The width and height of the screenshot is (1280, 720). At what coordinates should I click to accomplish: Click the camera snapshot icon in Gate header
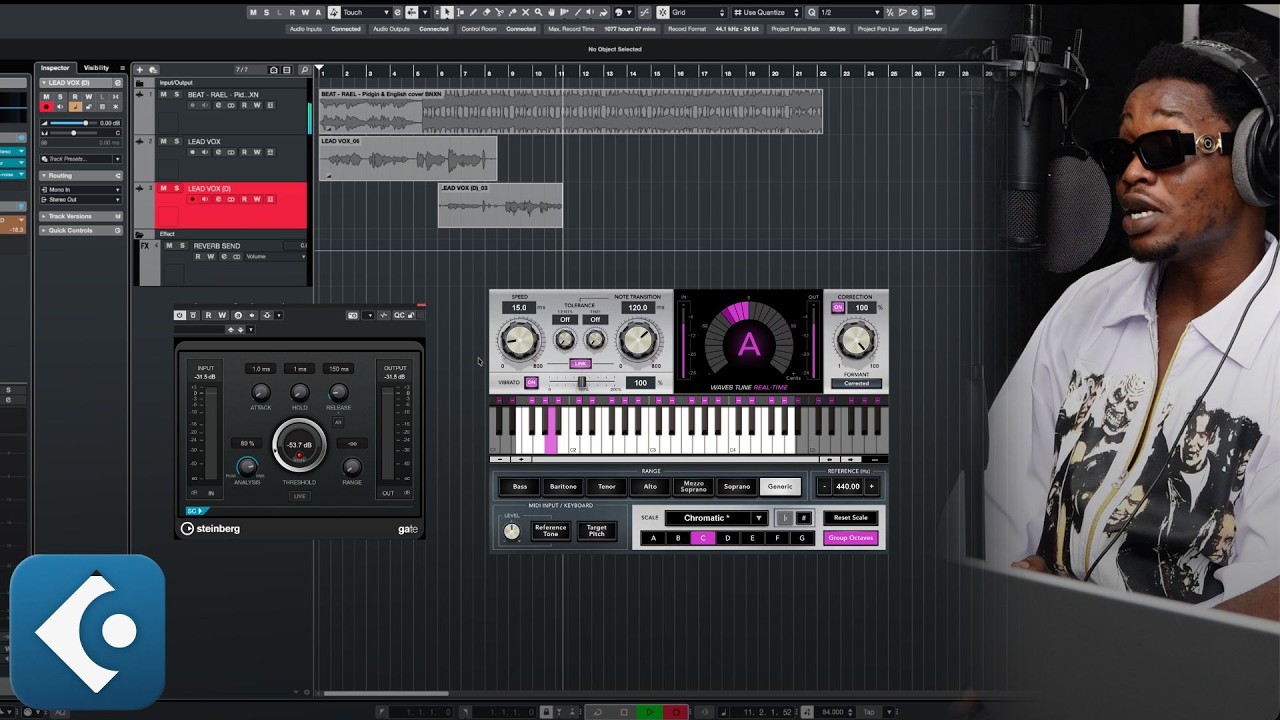pyautogui.click(x=352, y=315)
